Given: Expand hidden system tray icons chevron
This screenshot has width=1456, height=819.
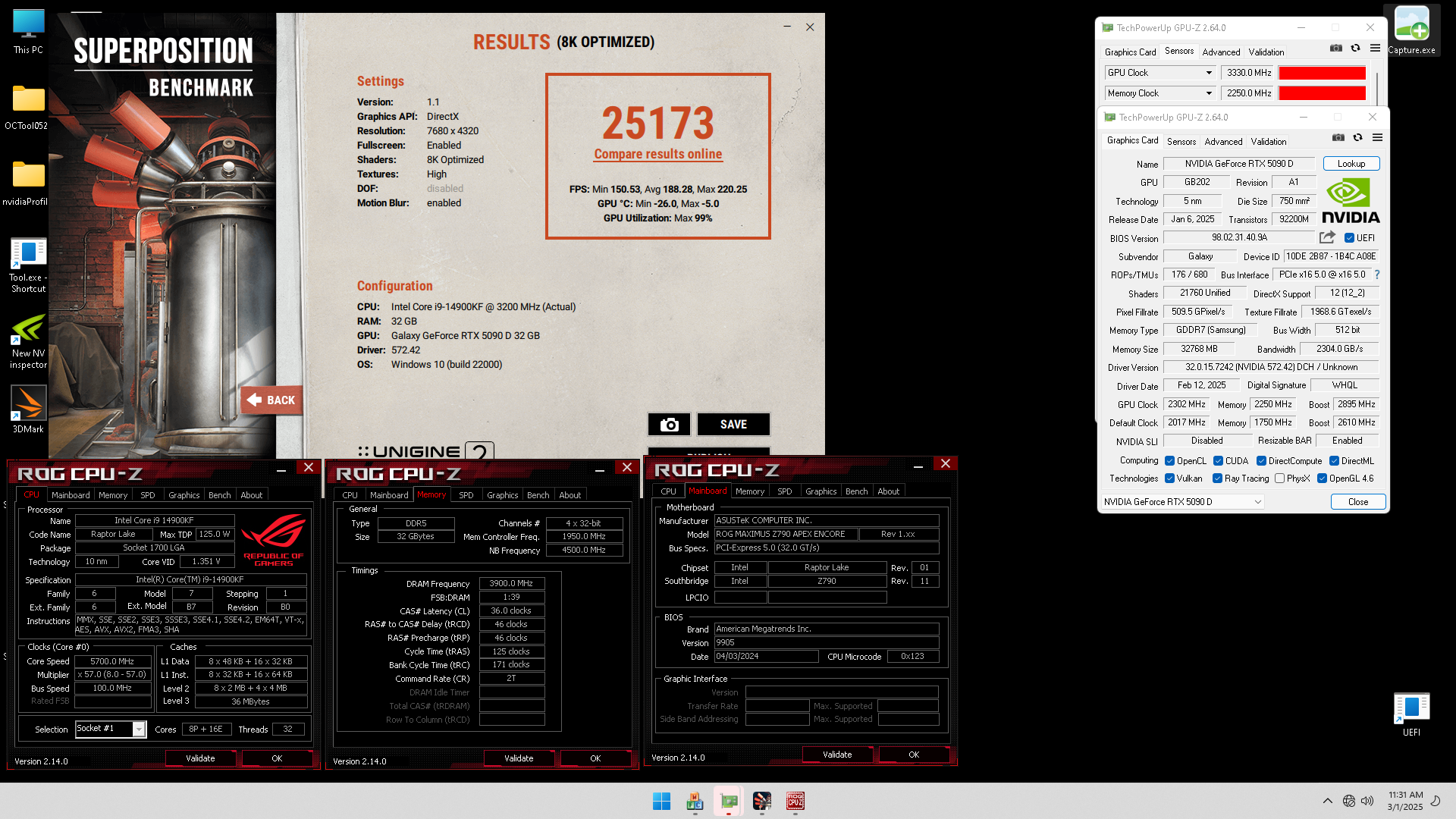Looking at the screenshot, I should point(1327,801).
